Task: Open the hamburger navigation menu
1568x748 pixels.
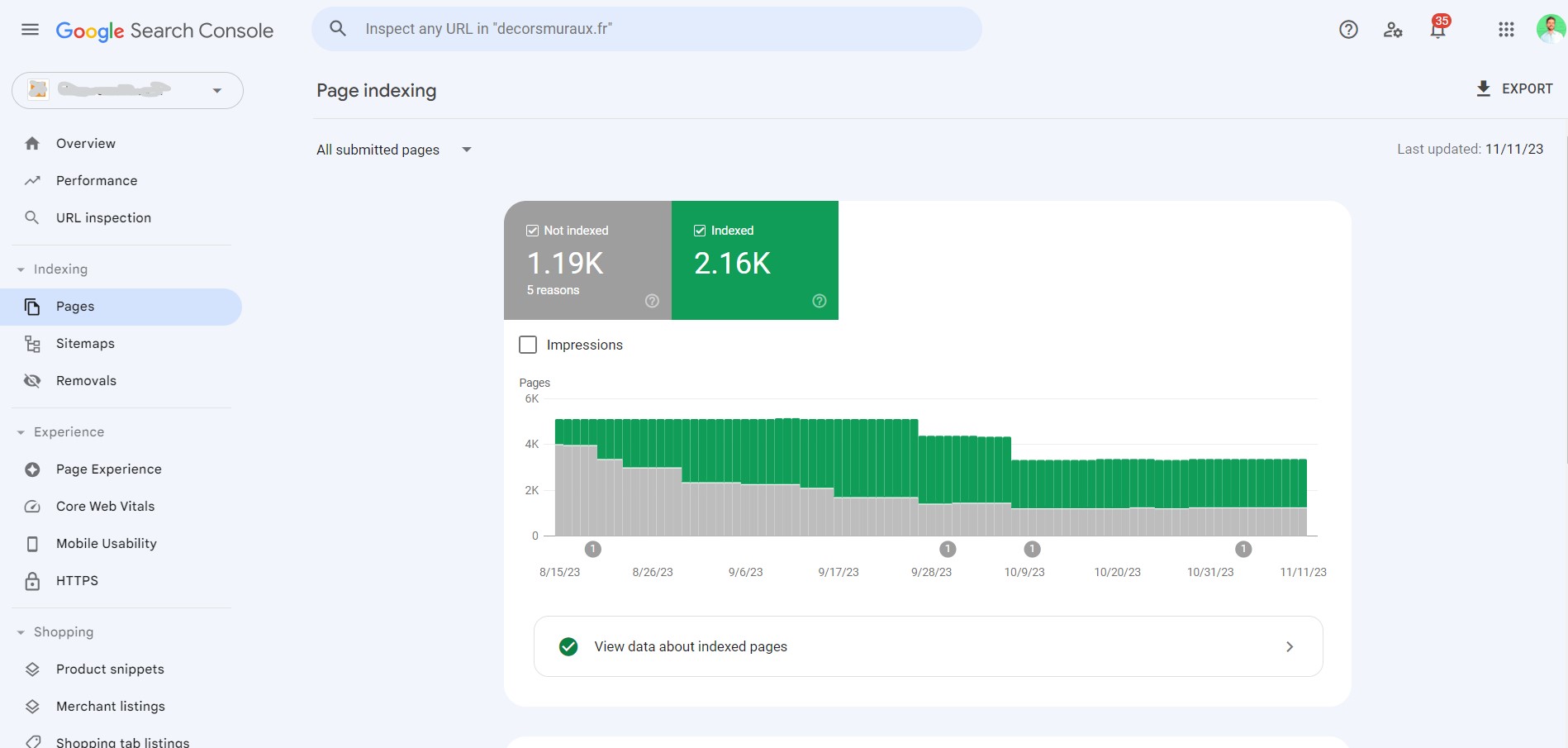Action: (x=30, y=28)
